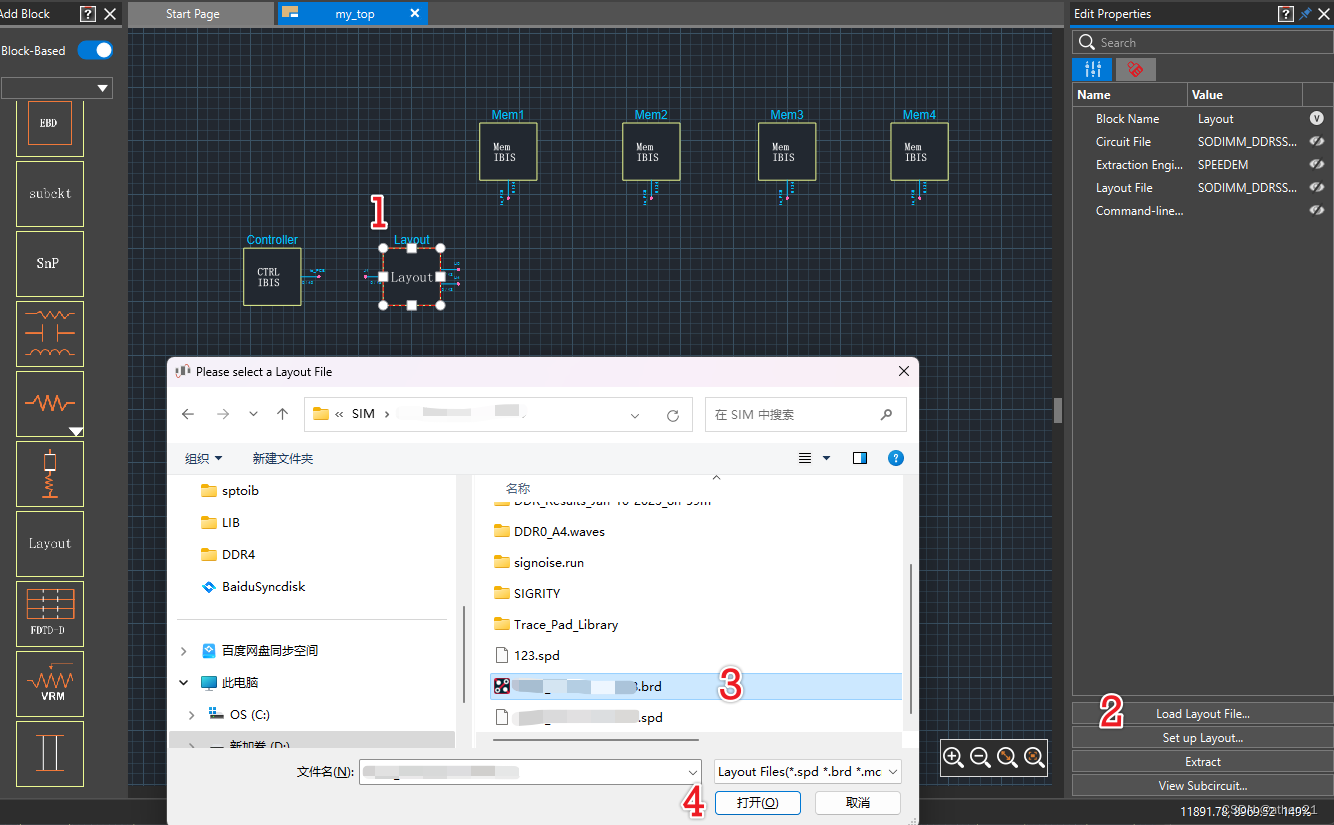The image size is (1334, 825).
Task: Click the search box '在 SIM 中搜索'
Action: [x=806, y=414]
